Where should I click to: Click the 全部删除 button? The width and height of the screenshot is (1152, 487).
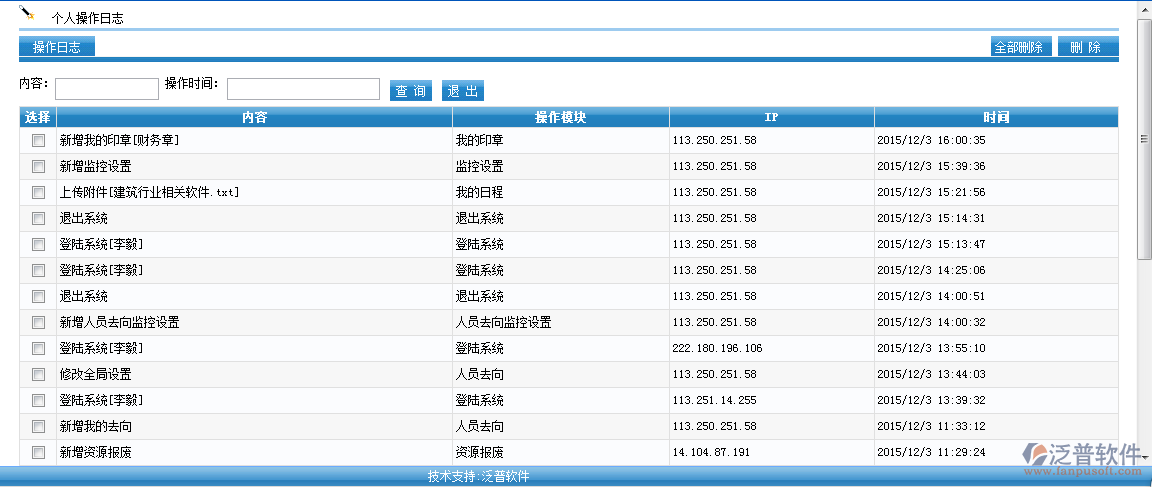[x=1020, y=47]
